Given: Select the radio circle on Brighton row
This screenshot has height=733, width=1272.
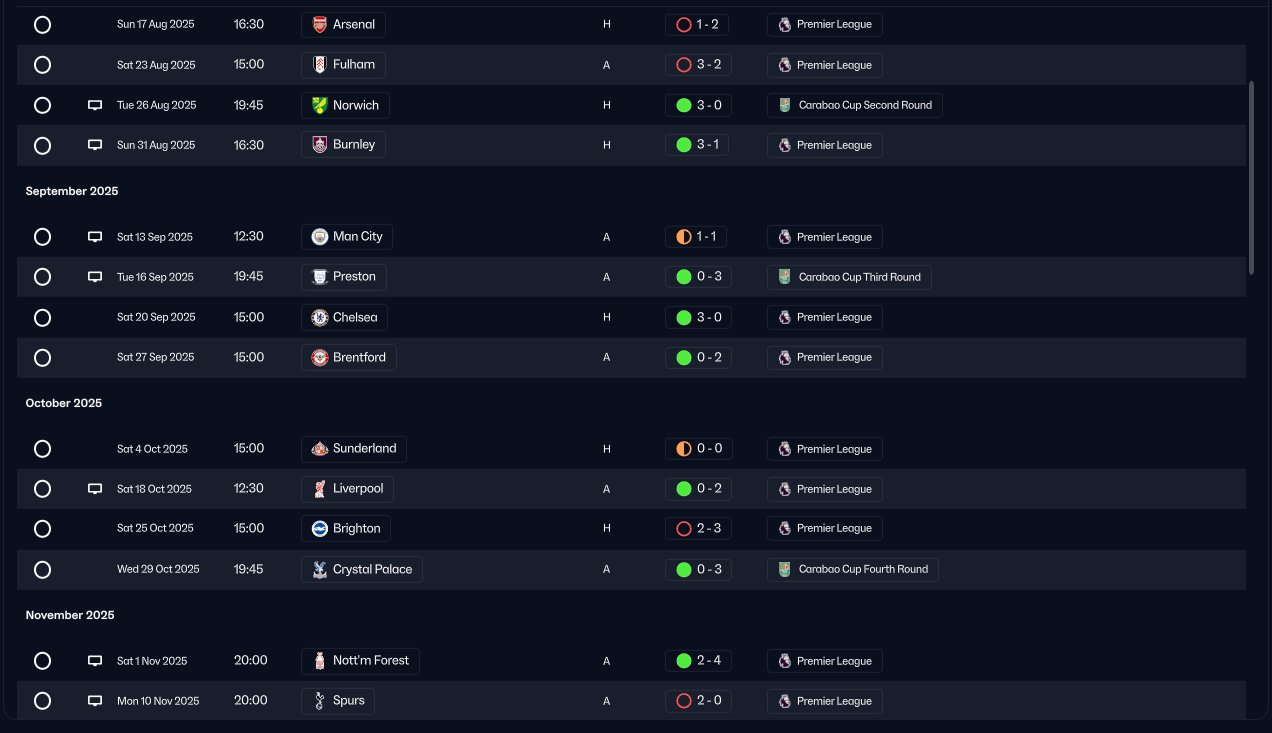Looking at the screenshot, I should [x=42, y=528].
